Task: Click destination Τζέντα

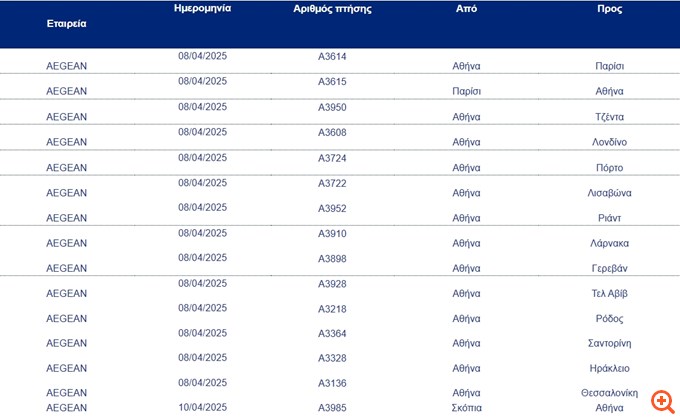Action: point(609,117)
